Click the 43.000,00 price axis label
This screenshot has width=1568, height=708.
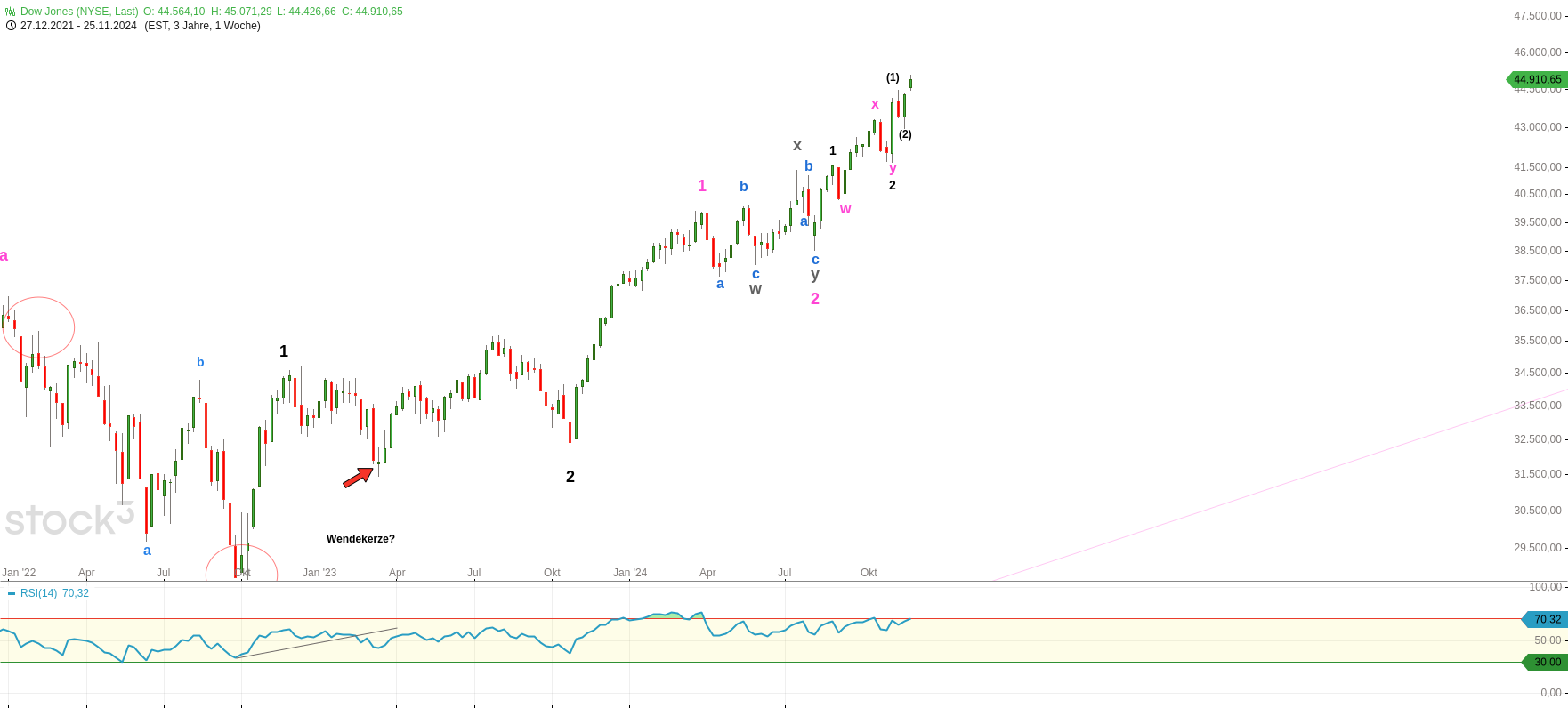[1538, 127]
